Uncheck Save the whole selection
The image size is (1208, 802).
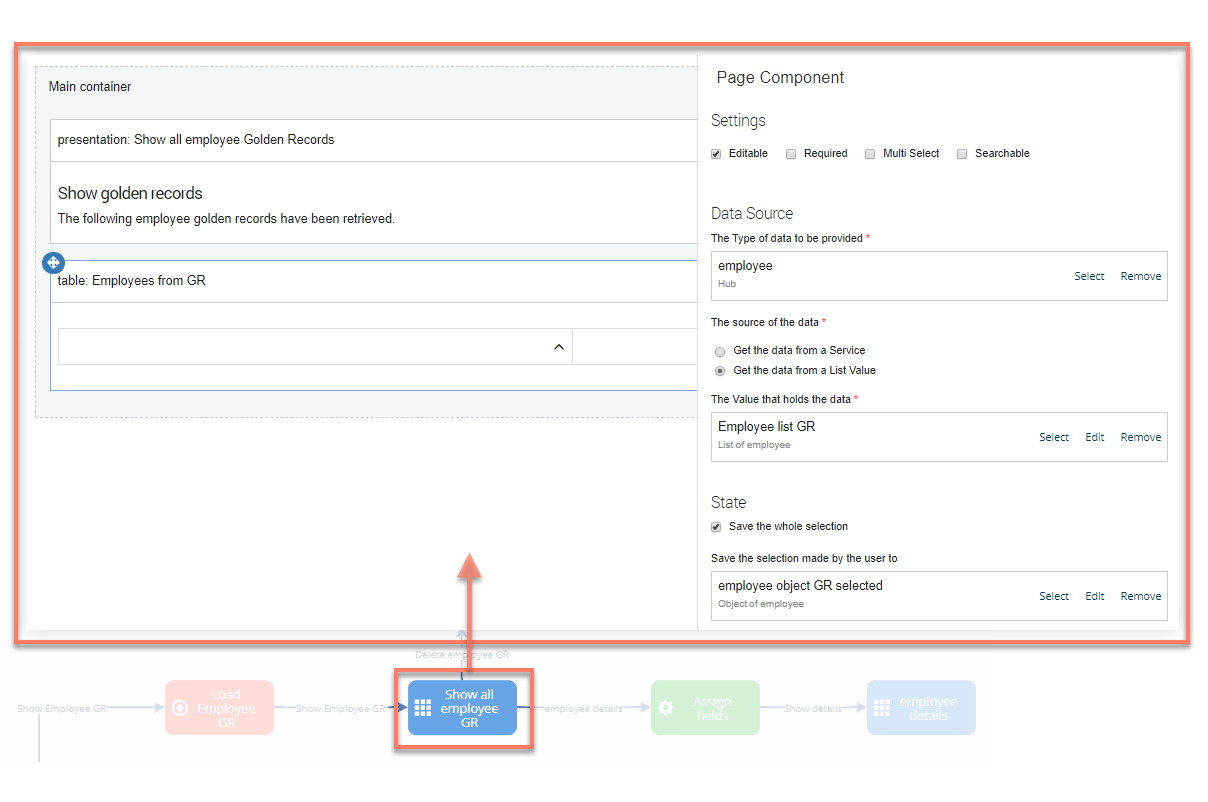click(x=716, y=527)
